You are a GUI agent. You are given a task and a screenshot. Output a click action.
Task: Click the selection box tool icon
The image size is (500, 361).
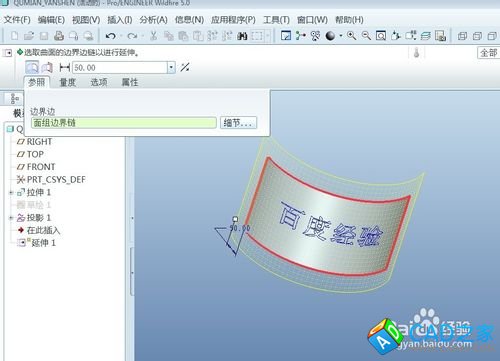coord(257,36)
